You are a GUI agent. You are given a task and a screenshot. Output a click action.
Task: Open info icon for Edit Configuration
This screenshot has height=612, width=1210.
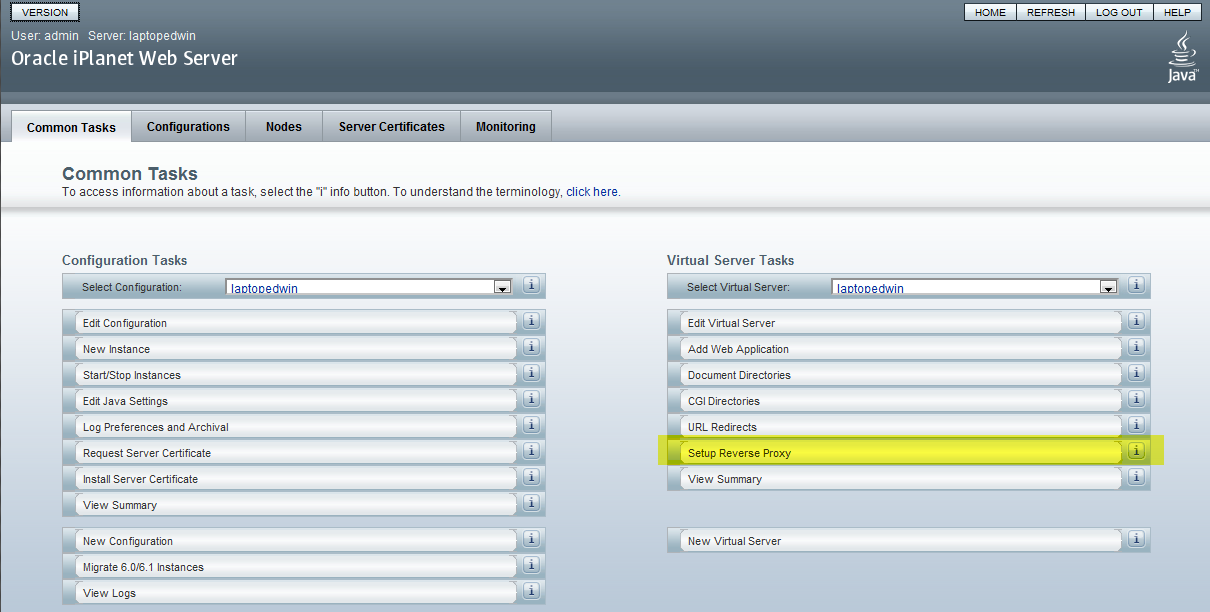click(531, 321)
